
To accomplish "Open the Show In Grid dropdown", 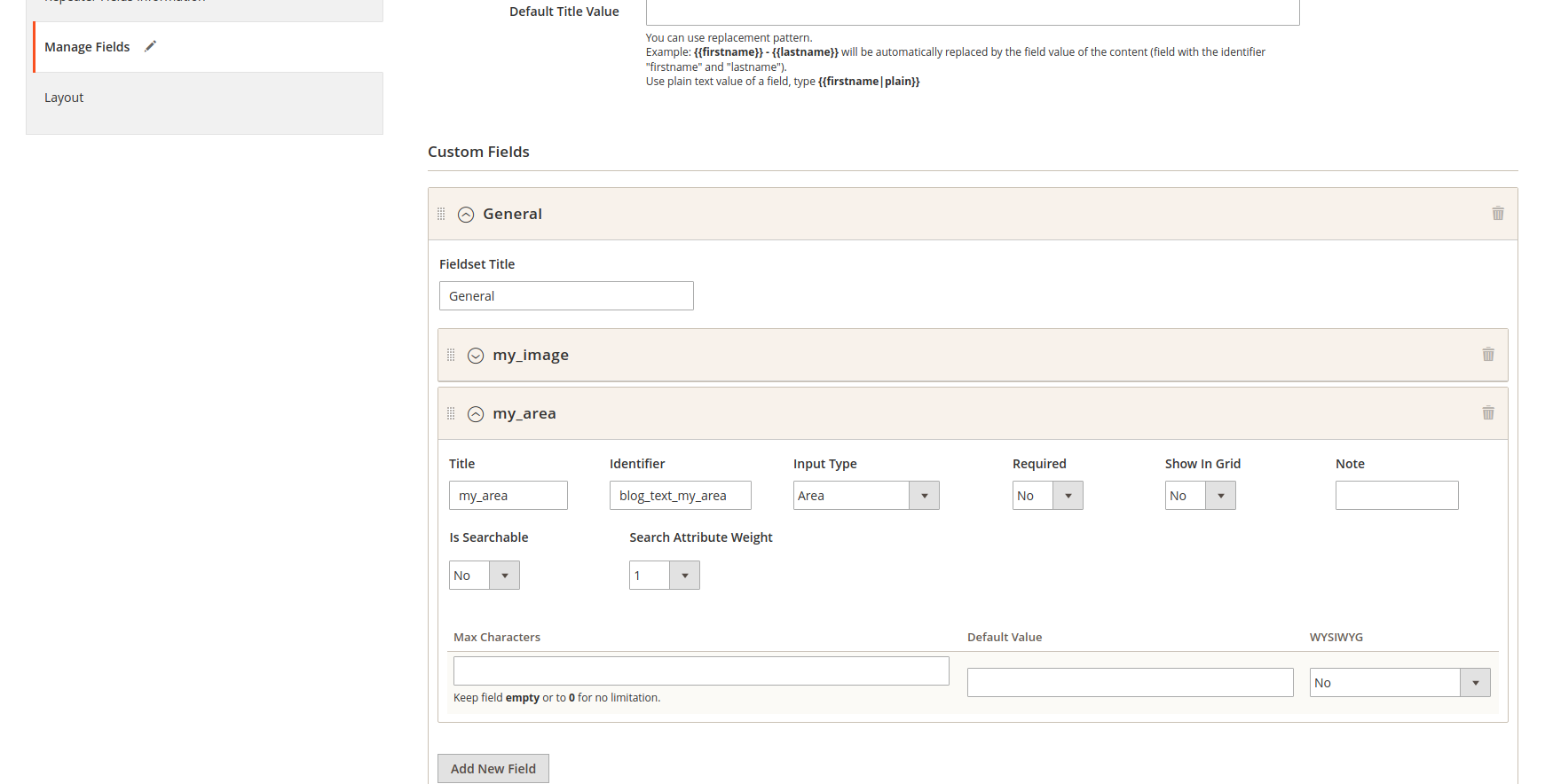I will point(1201,496).
